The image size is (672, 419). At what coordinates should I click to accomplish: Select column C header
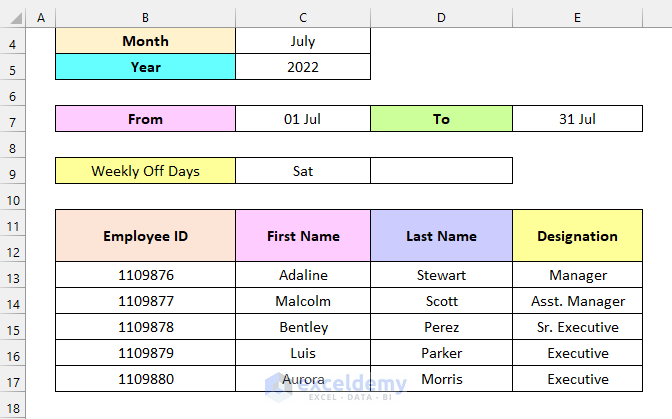tap(303, 18)
